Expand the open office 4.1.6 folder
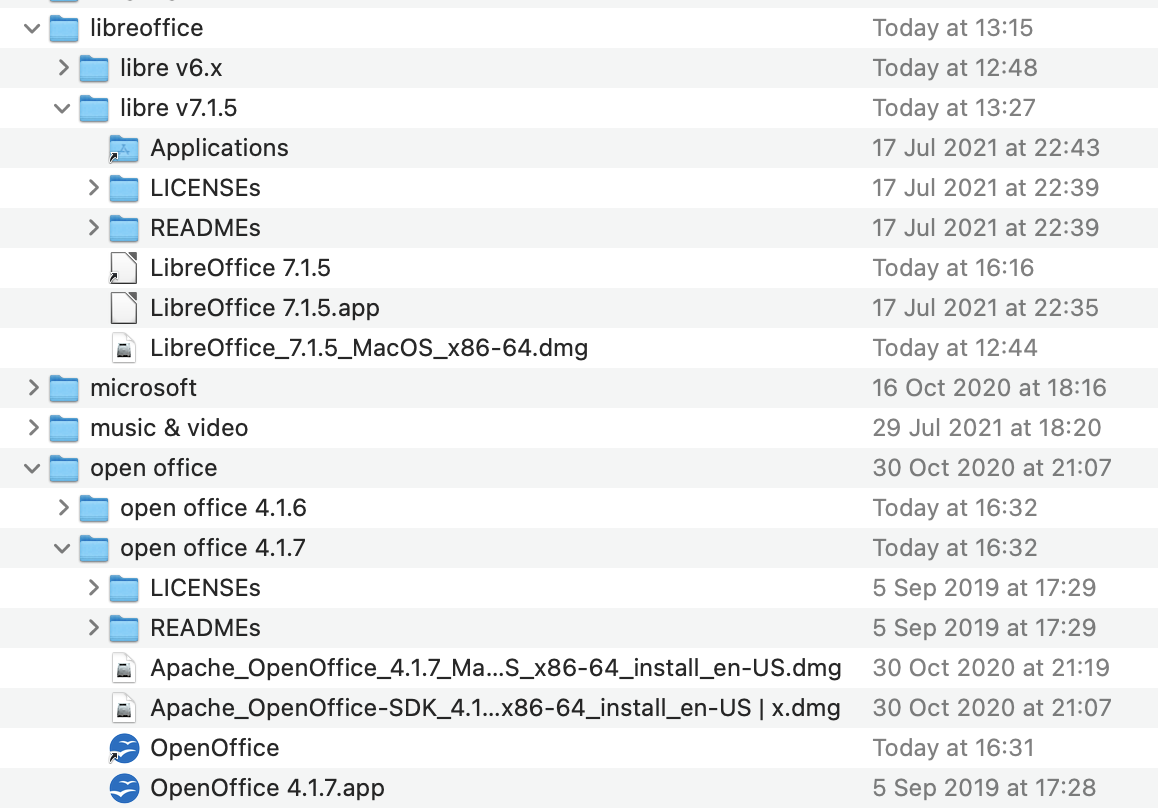This screenshot has width=1158, height=808. [x=63, y=508]
